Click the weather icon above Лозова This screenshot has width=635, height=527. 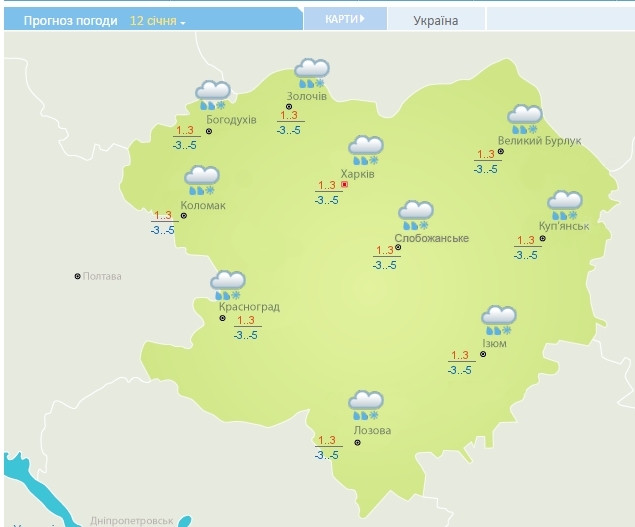coord(365,405)
